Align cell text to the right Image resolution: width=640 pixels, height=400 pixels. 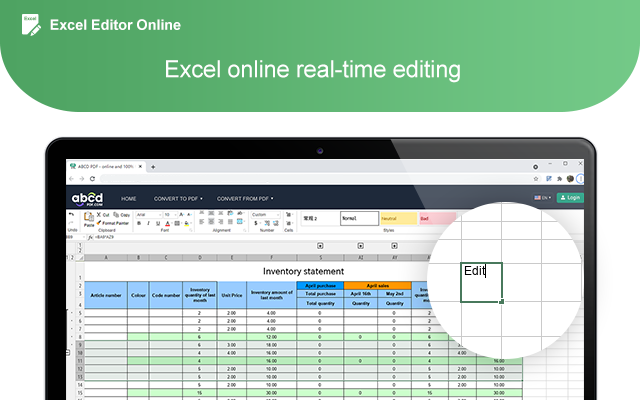tap(220, 222)
